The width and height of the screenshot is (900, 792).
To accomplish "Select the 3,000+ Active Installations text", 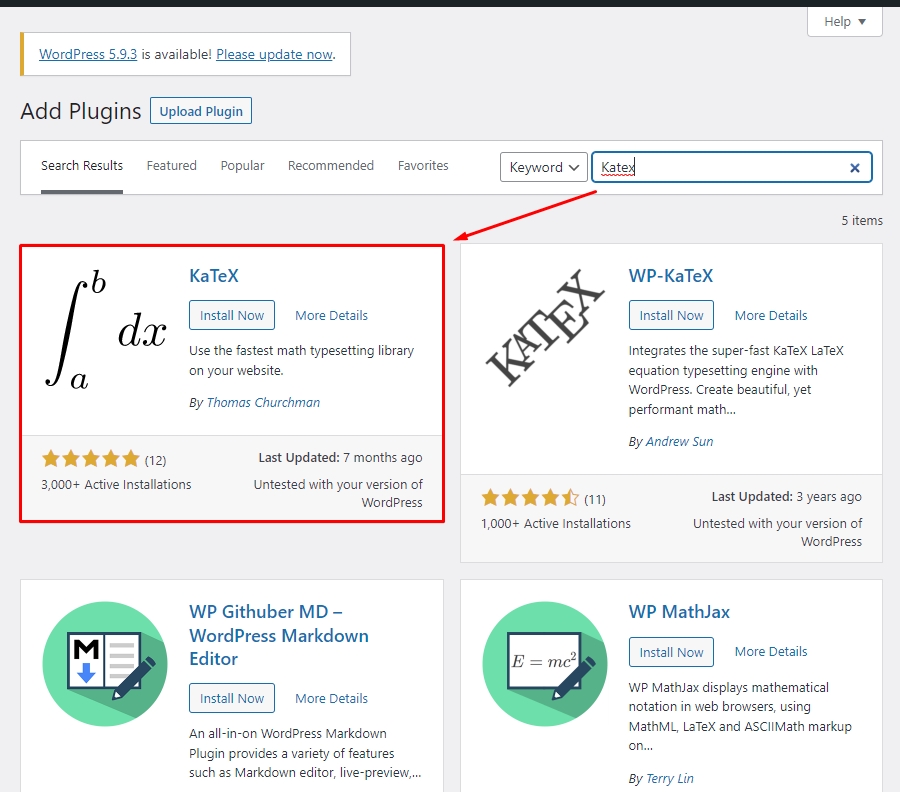I will tap(116, 485).
